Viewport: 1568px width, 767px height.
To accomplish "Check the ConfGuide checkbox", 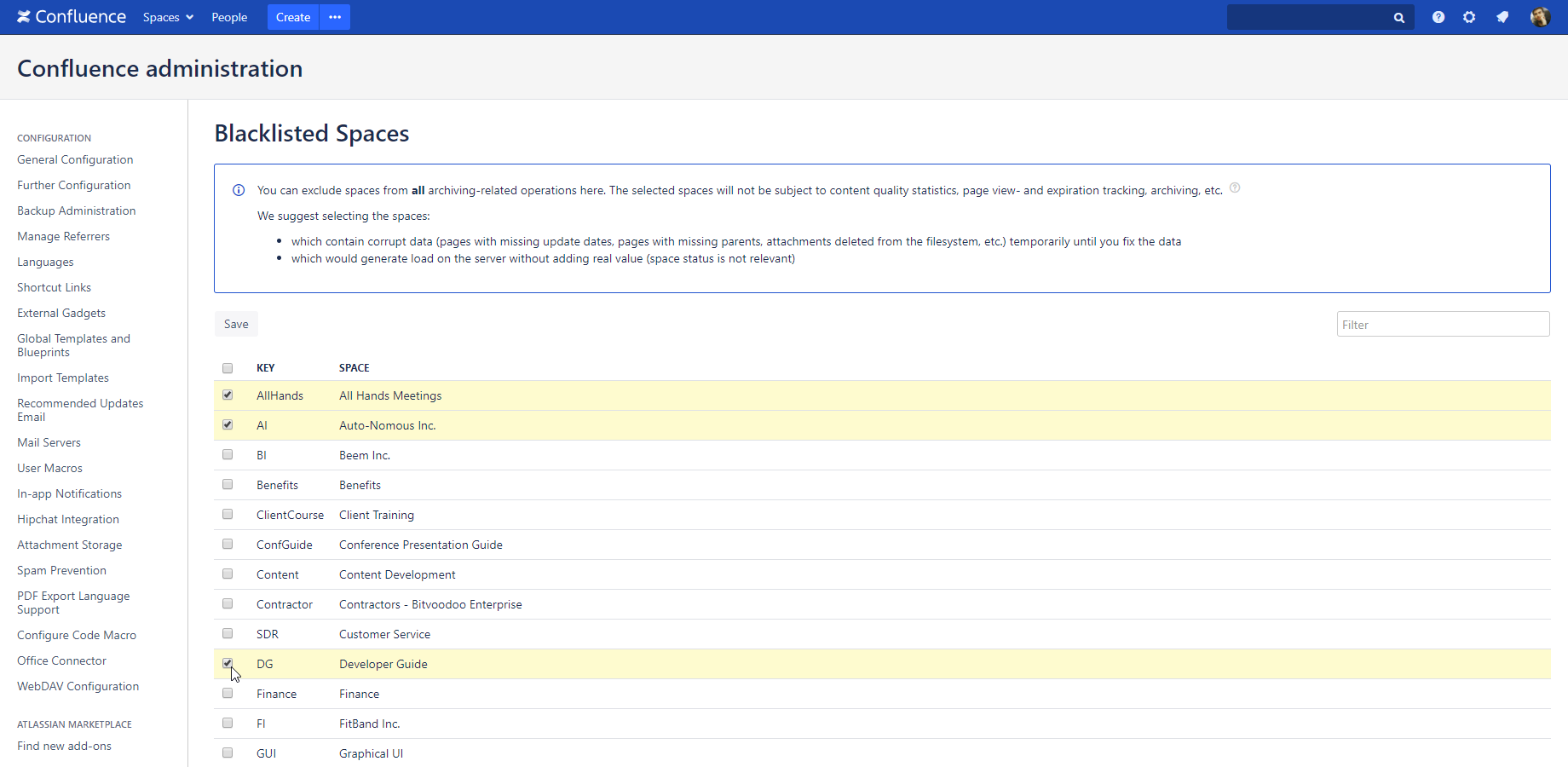I will (x=228, y=544).
